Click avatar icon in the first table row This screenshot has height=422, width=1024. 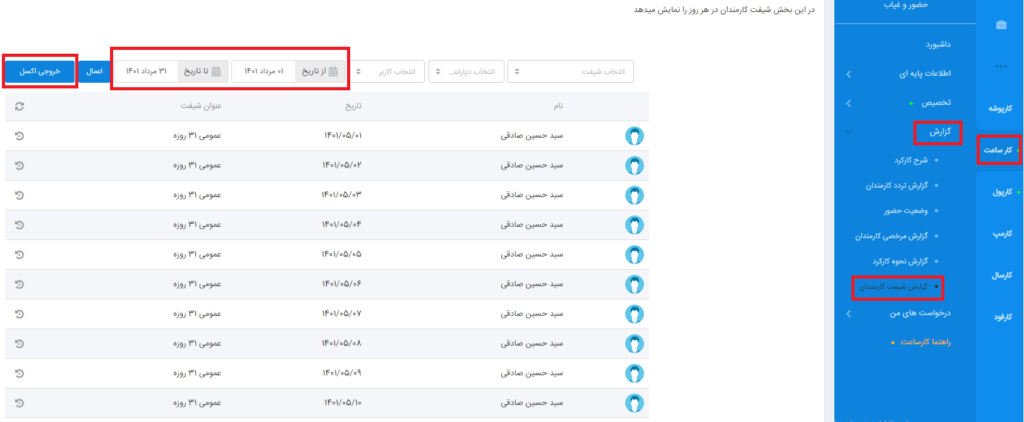point(634,135)
